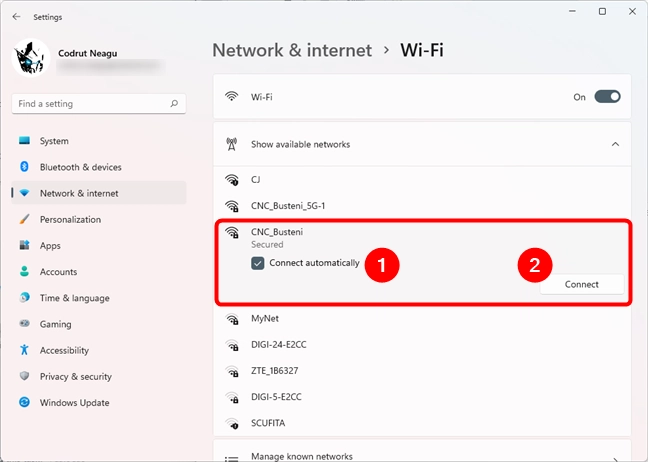Click the back arrow in Settings
The image size is (648, 462).
[17, 17]
